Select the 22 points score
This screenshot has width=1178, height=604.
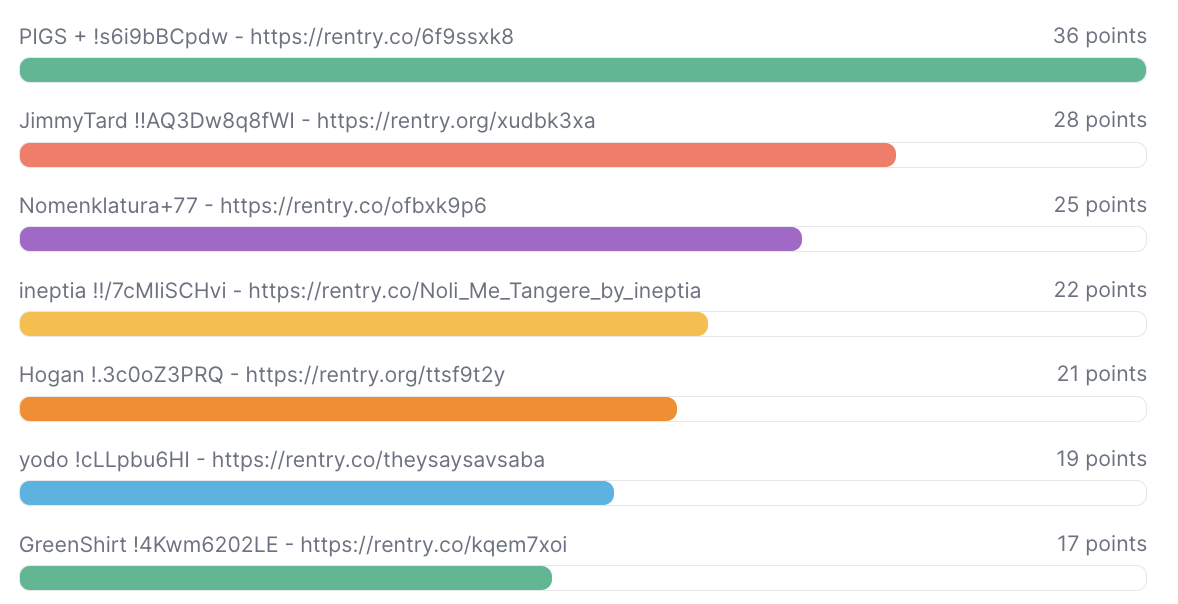[1099, 290]
